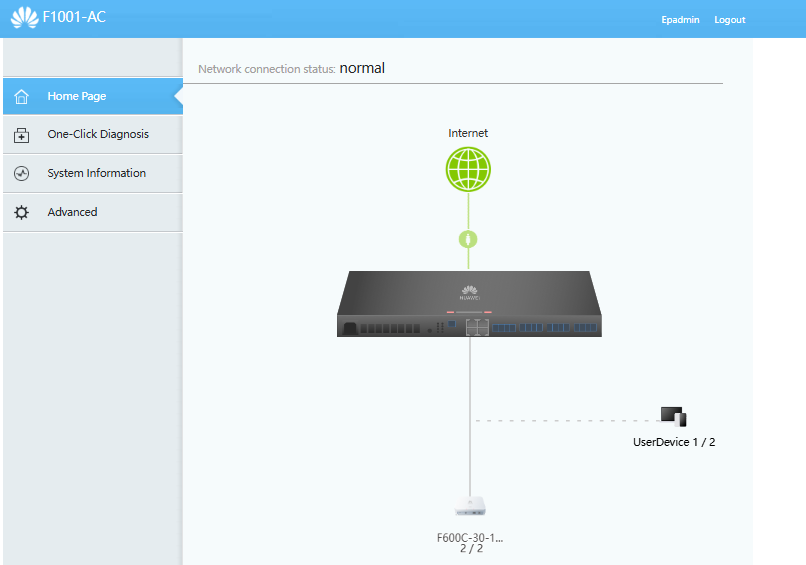Go to the Home Page menu item
This screenshot has width=806, height=565.
(x=93, y=96)
